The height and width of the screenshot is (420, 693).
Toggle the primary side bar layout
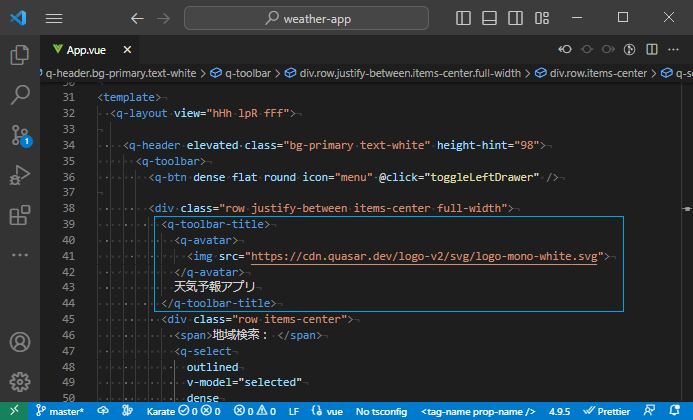coord(463,18)
